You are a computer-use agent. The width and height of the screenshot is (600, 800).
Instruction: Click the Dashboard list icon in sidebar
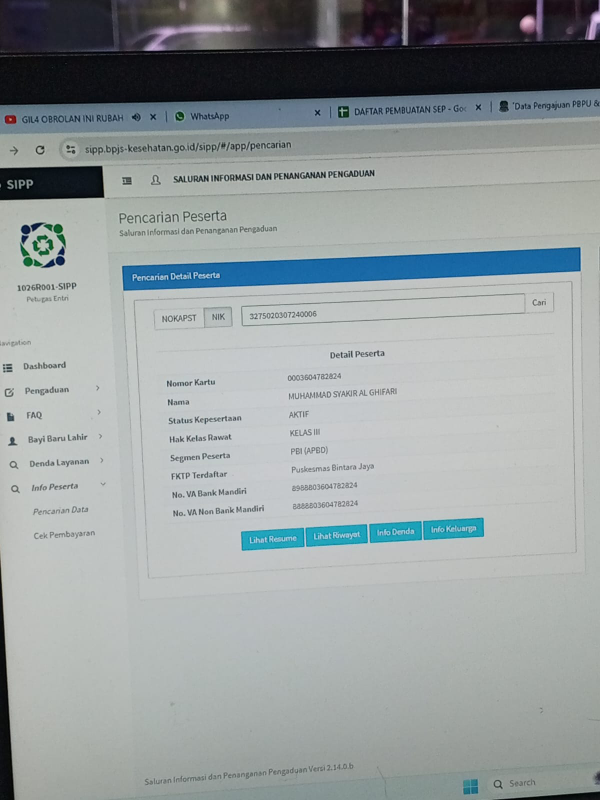8,368
